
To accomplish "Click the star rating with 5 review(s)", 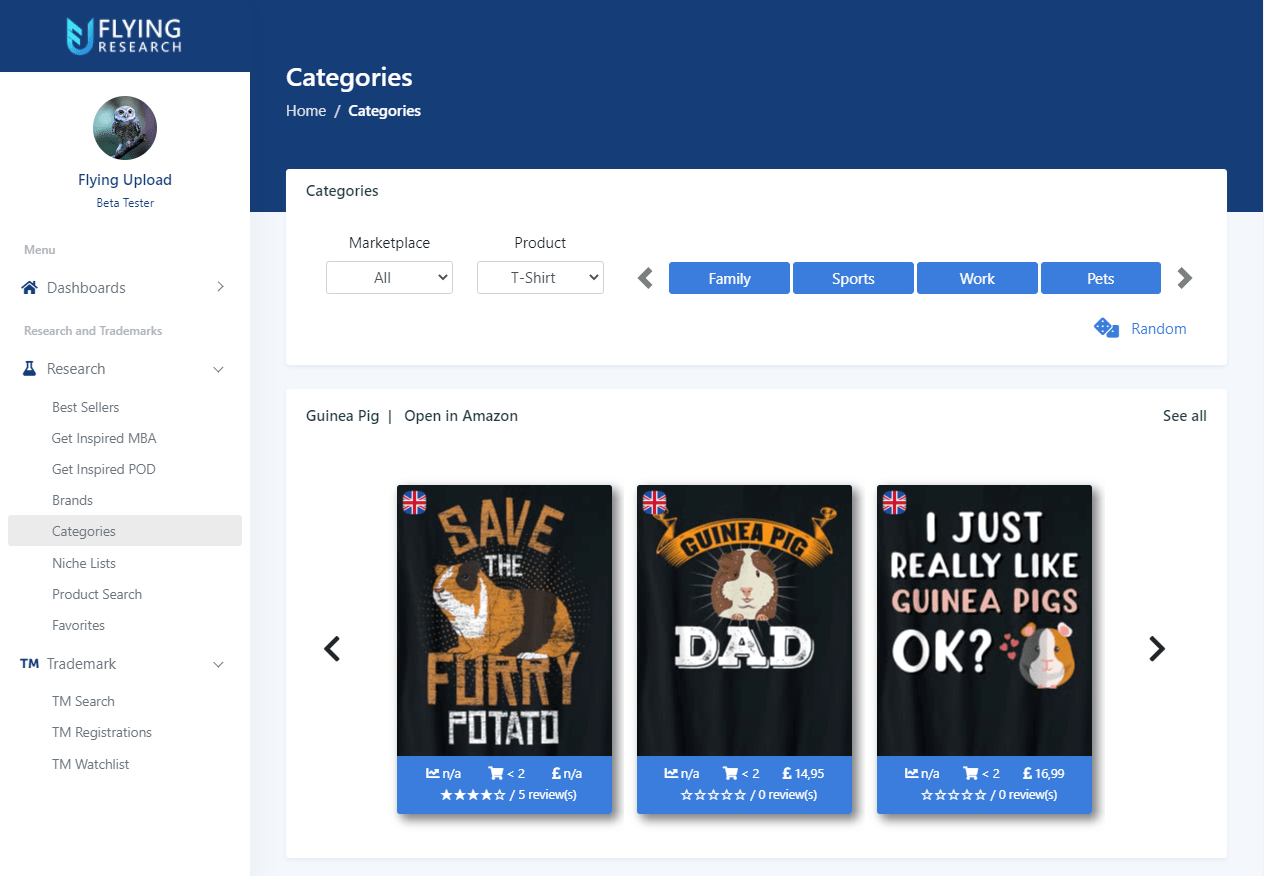I will [473, 795].
